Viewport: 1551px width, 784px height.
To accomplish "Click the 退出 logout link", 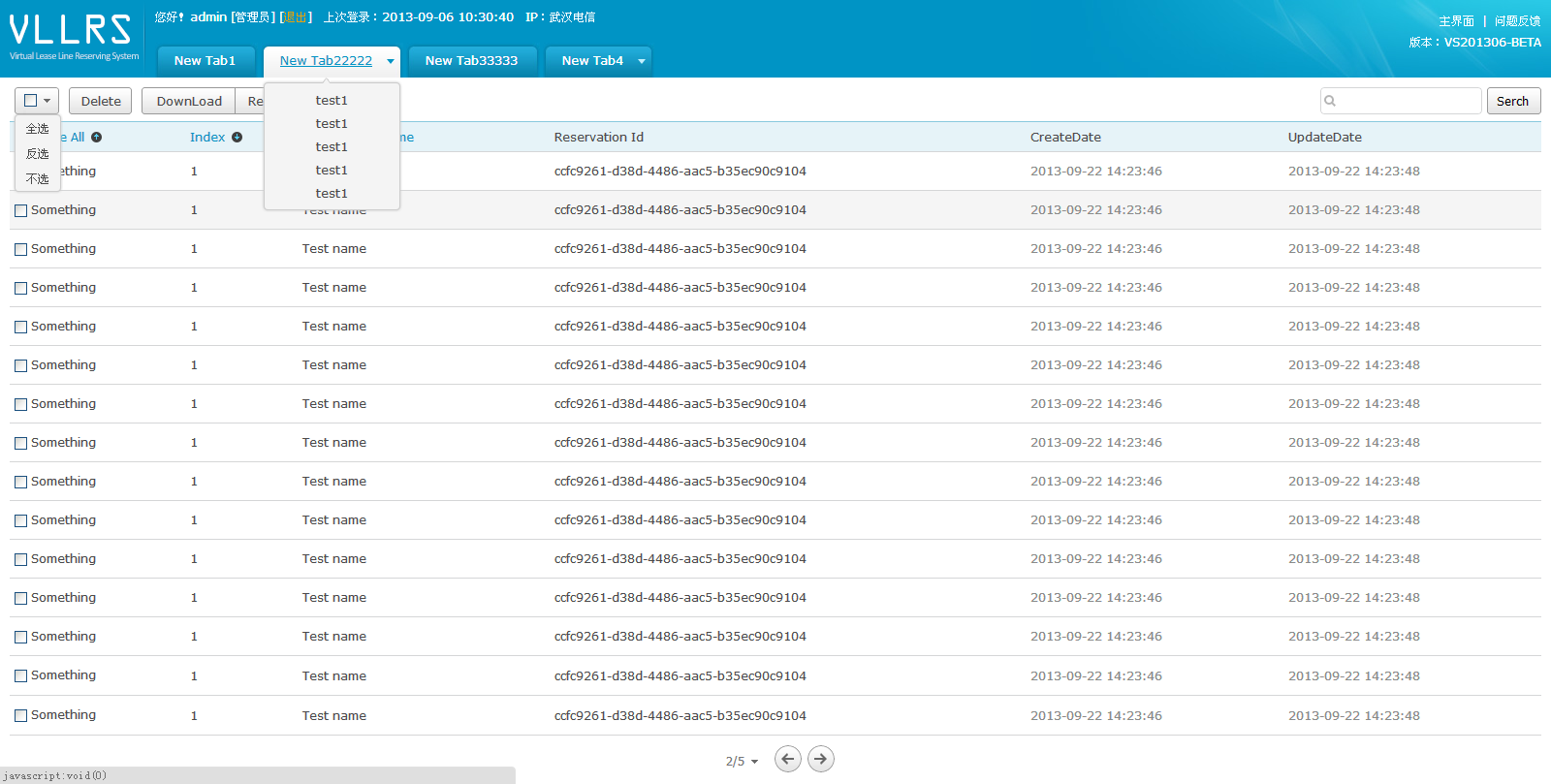I will [x=295, y=17].
